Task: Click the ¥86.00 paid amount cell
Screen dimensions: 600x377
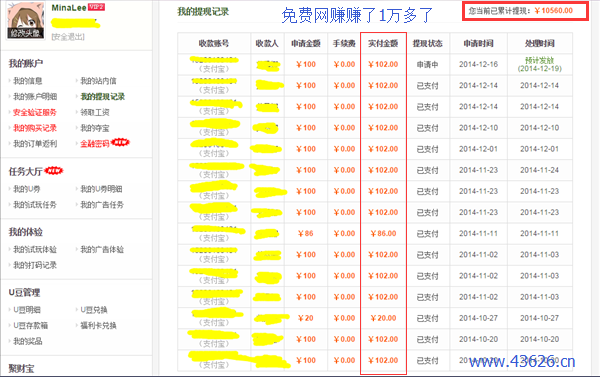Action: click(x=383, y=233)
